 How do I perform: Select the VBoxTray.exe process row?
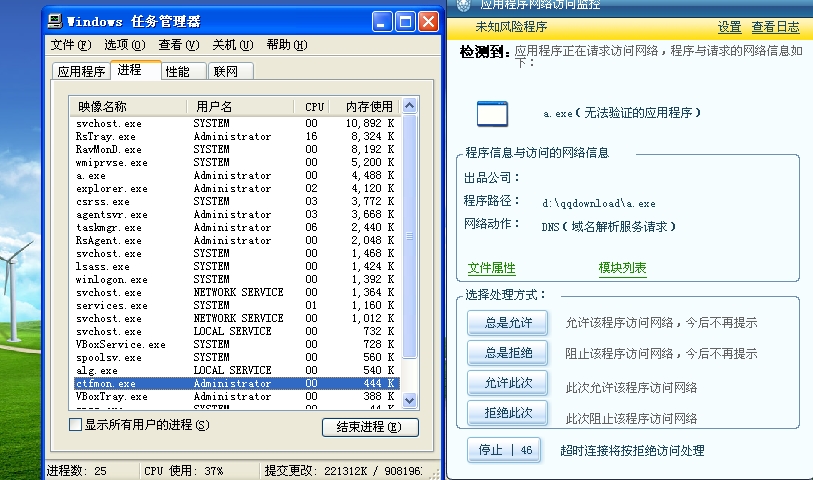tap(236, 396)
